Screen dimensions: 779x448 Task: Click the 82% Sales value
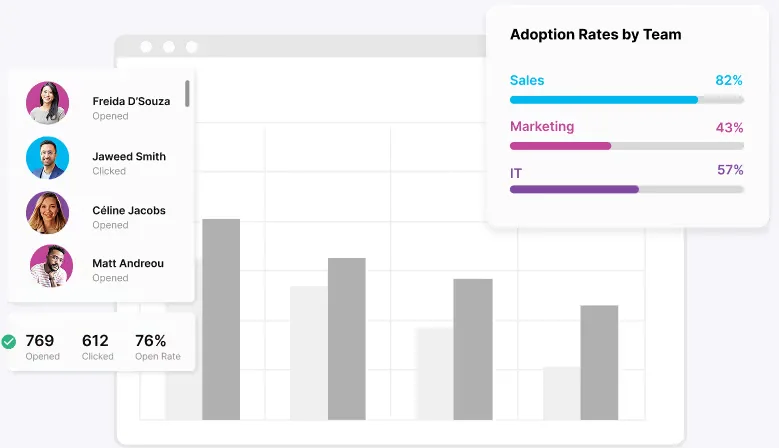click(x=729, y=80)
